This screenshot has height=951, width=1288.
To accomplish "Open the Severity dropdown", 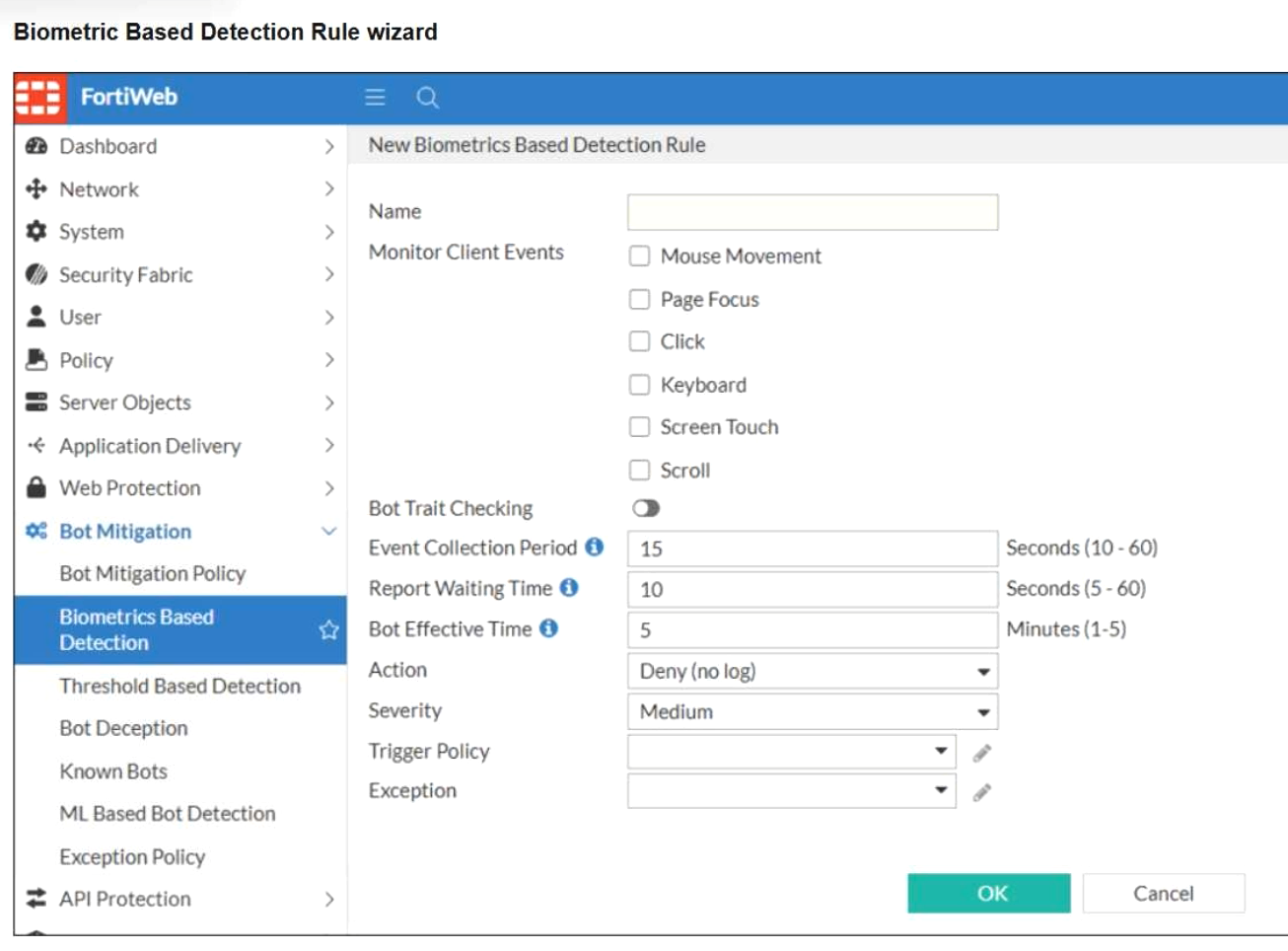I will point(813,711).
